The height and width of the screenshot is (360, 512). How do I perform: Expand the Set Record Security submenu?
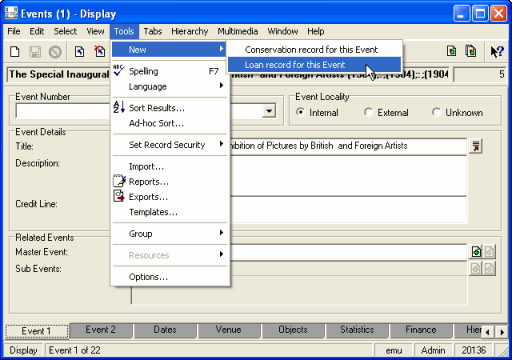pyautogui.click(x=170, y=145)
